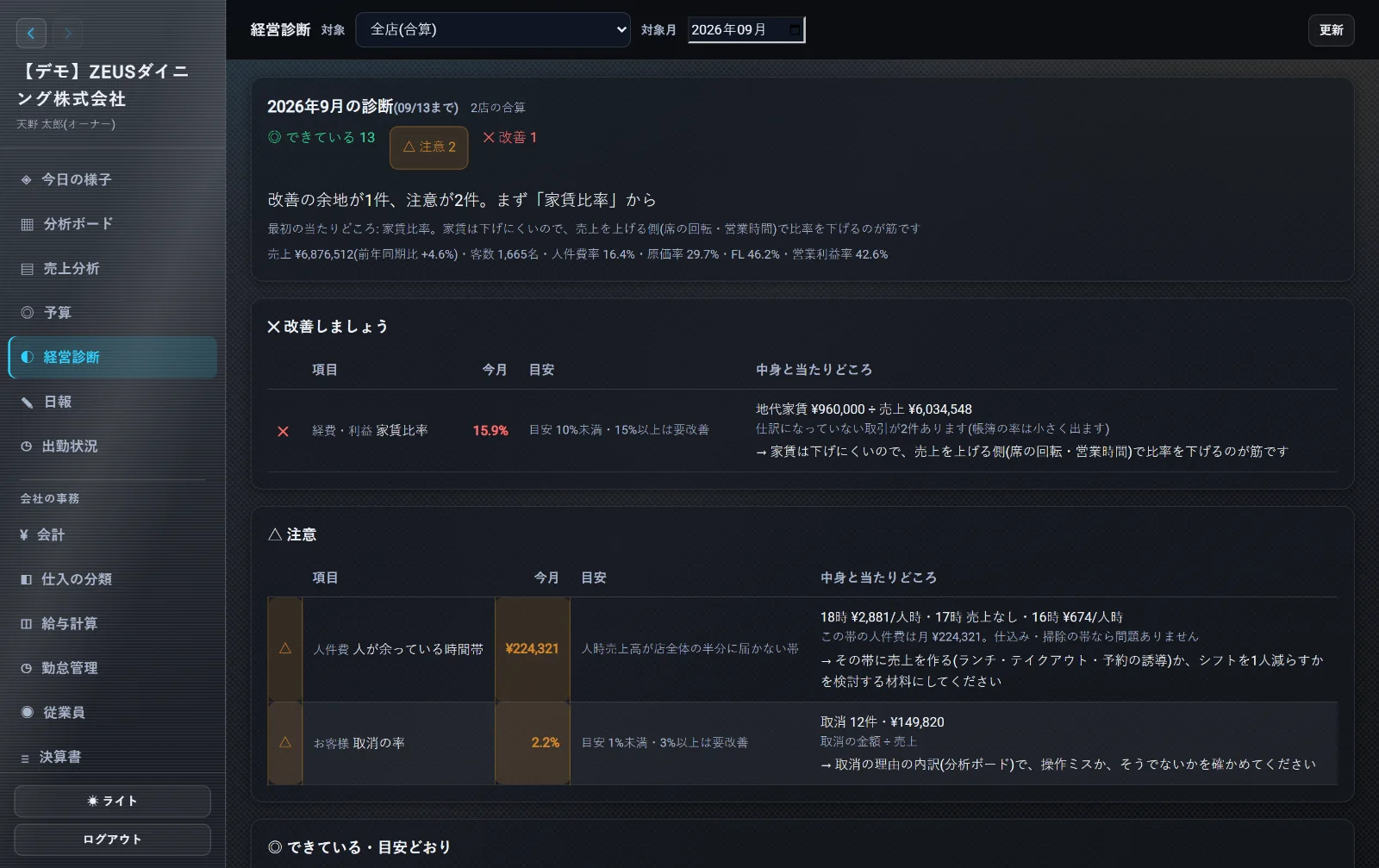The width and height of the screenshot is (1379, 868).
Task: Click the ¥224,321 labor cost value
Action: click(533, 649)
